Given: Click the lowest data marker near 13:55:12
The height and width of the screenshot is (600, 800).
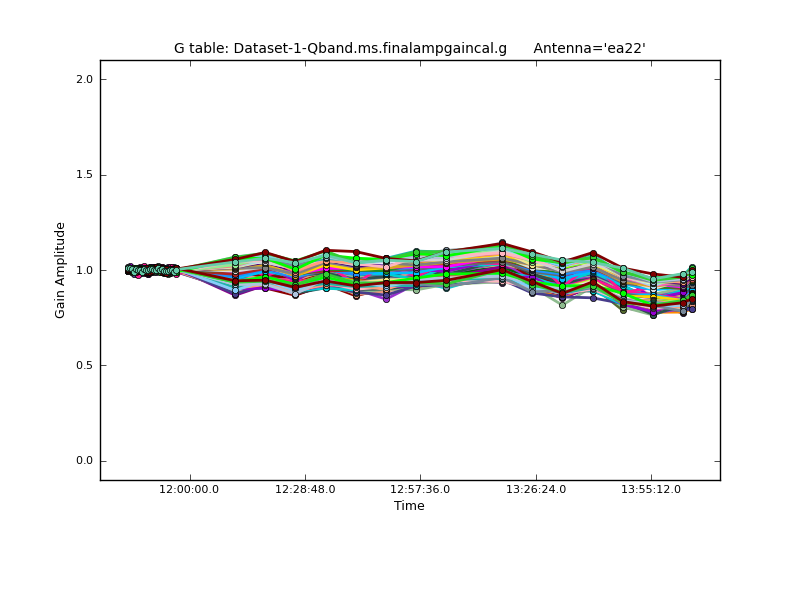Looking at the screenshot, I should 653,315.
